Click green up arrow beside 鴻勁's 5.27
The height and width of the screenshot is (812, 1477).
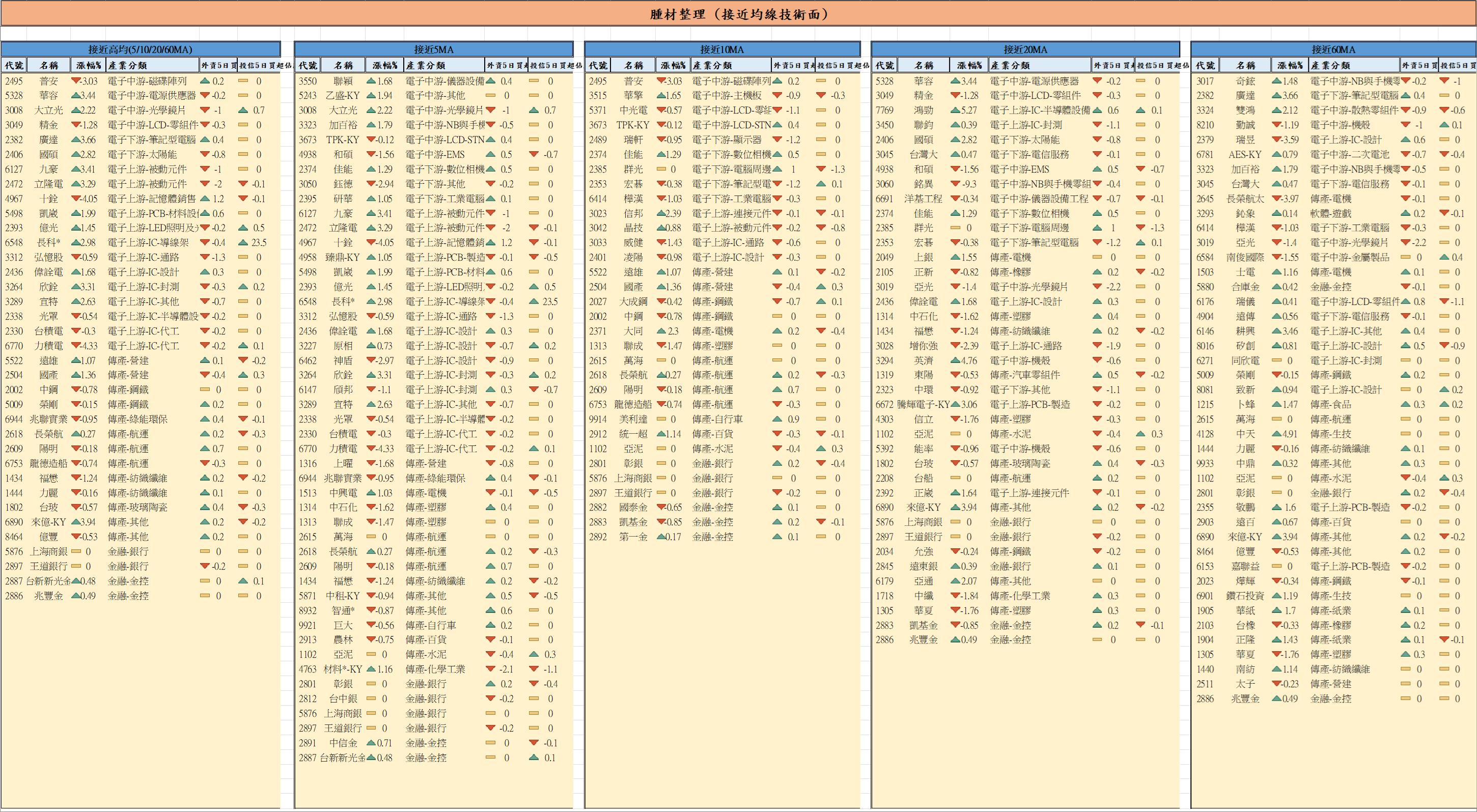(x=955, y=110)
